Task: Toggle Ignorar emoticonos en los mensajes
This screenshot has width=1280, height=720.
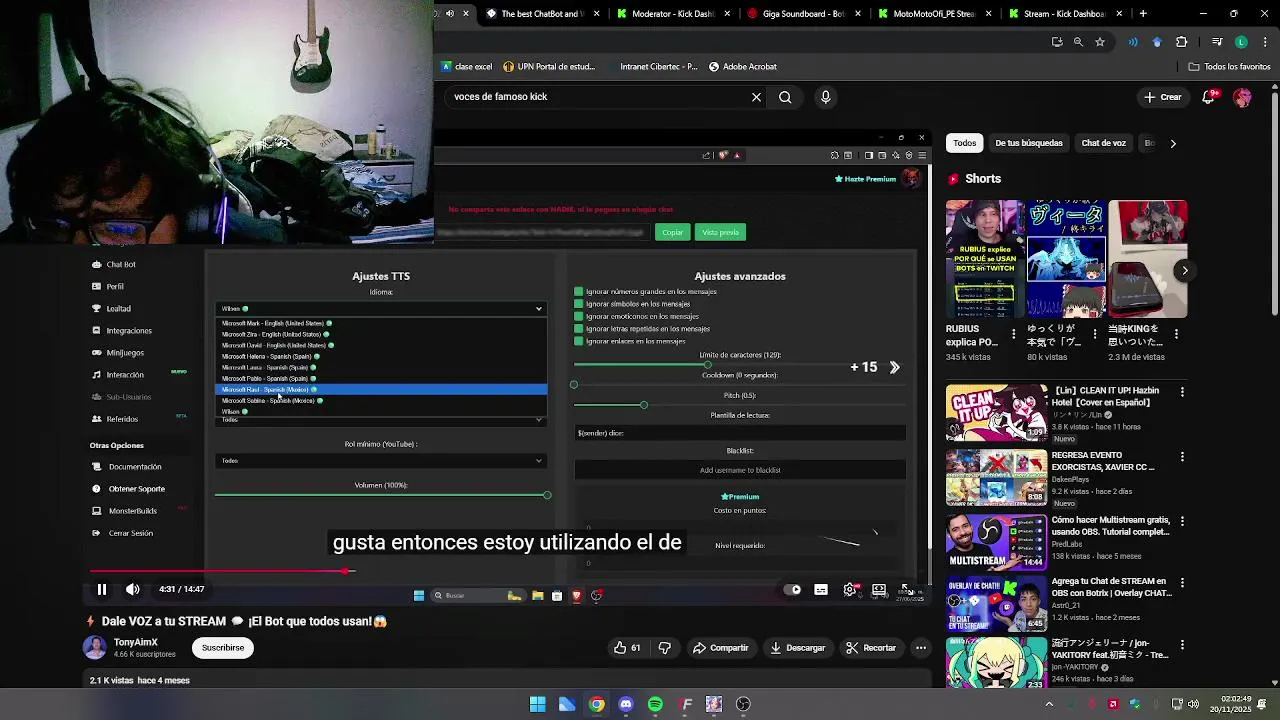Action: click(579, 316)
